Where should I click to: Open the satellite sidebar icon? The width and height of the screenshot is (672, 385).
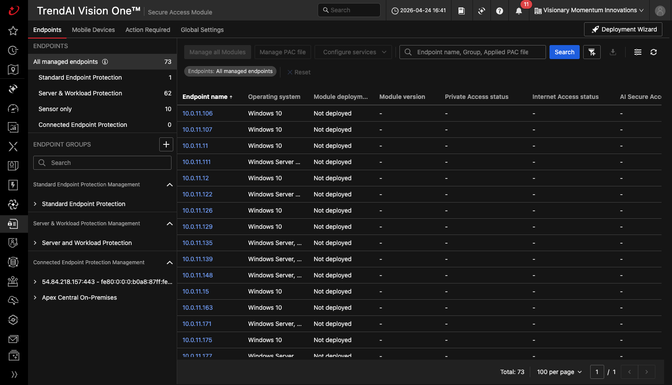(13, 89)
